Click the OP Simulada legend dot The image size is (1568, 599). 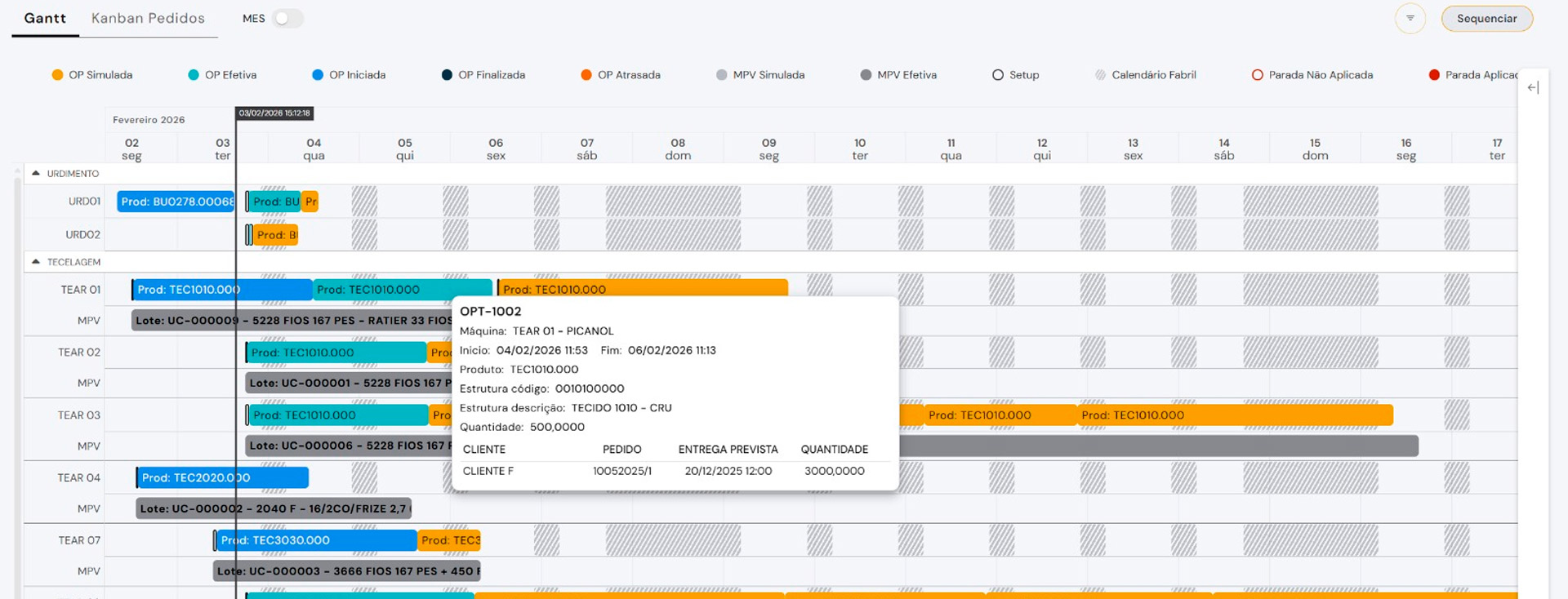(57, 75)
